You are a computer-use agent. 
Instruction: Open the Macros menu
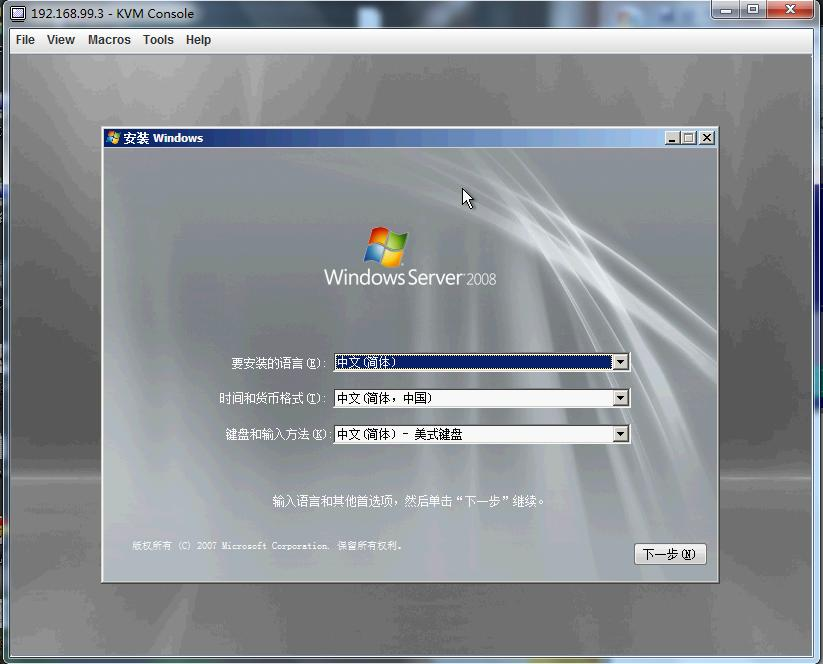(x=109, y=40)
